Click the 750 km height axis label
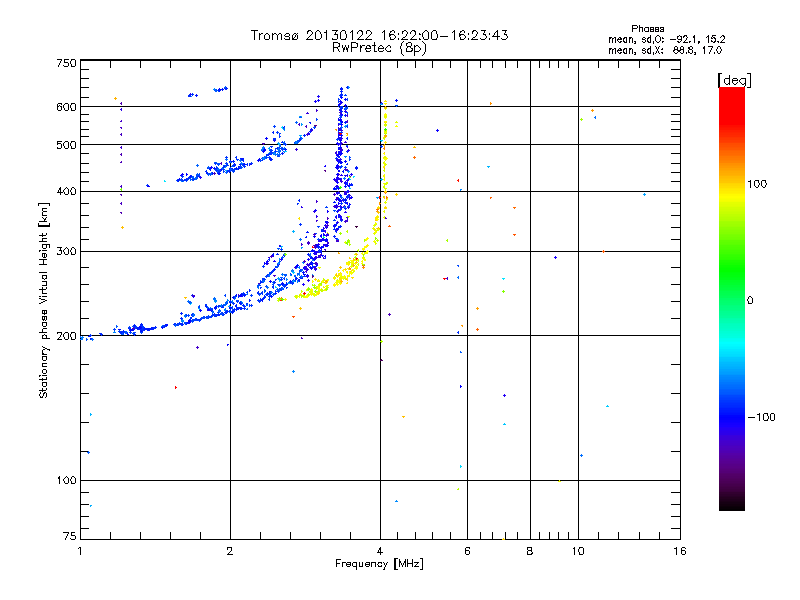This screenshot has width=800, height=600. coord(66,63)
